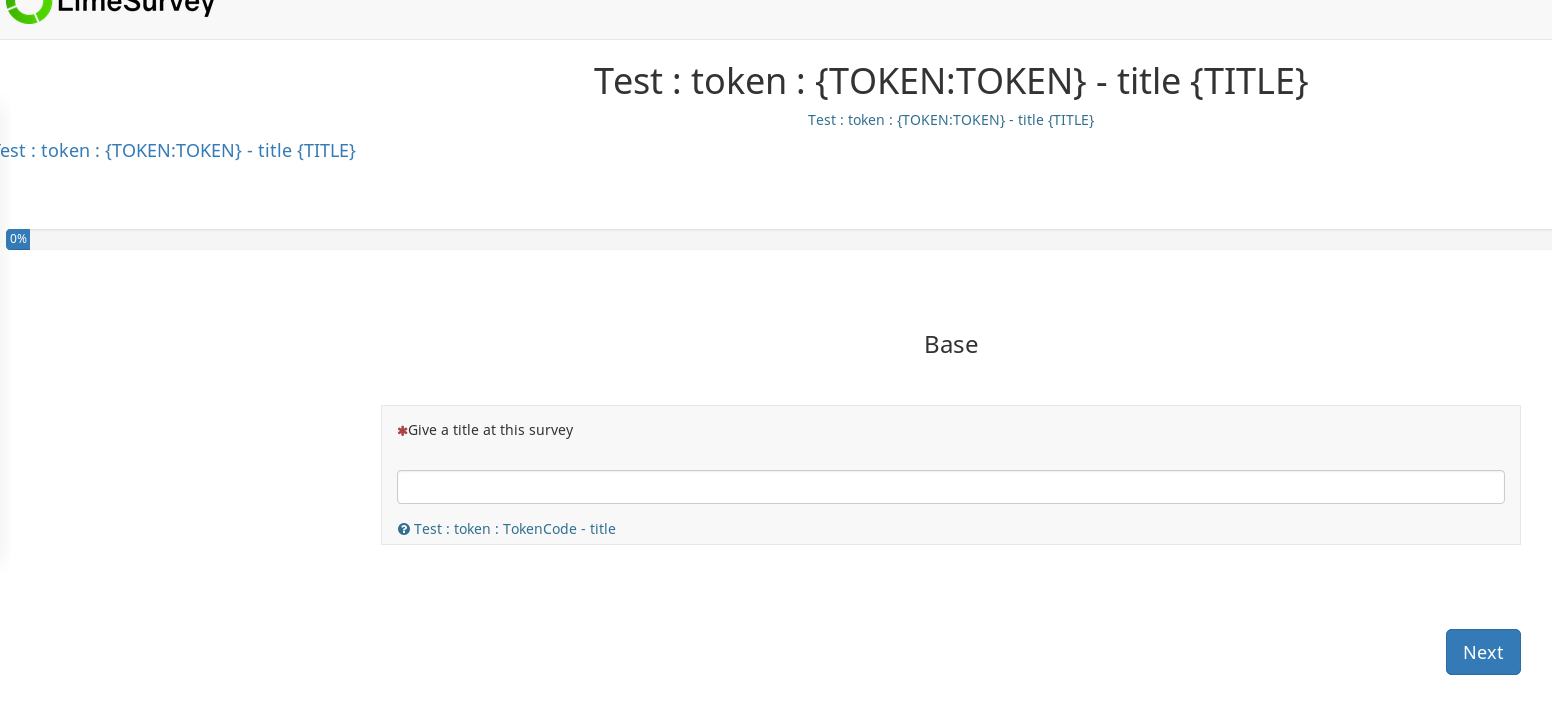Viewport: 1552px width, 709px height.
Task: Focus the survey title text input
Action: [950, 487]
